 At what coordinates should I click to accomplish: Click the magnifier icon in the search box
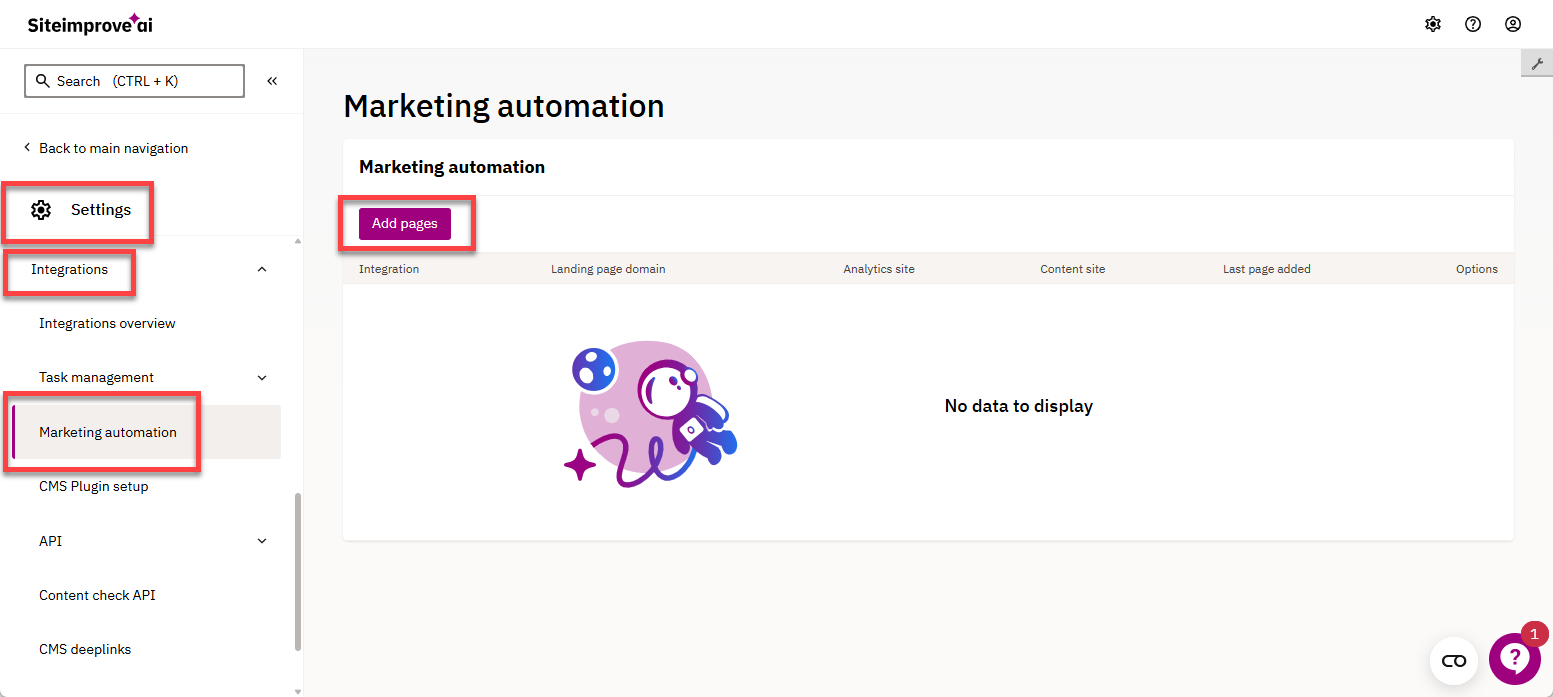click(x=42, y=80)
